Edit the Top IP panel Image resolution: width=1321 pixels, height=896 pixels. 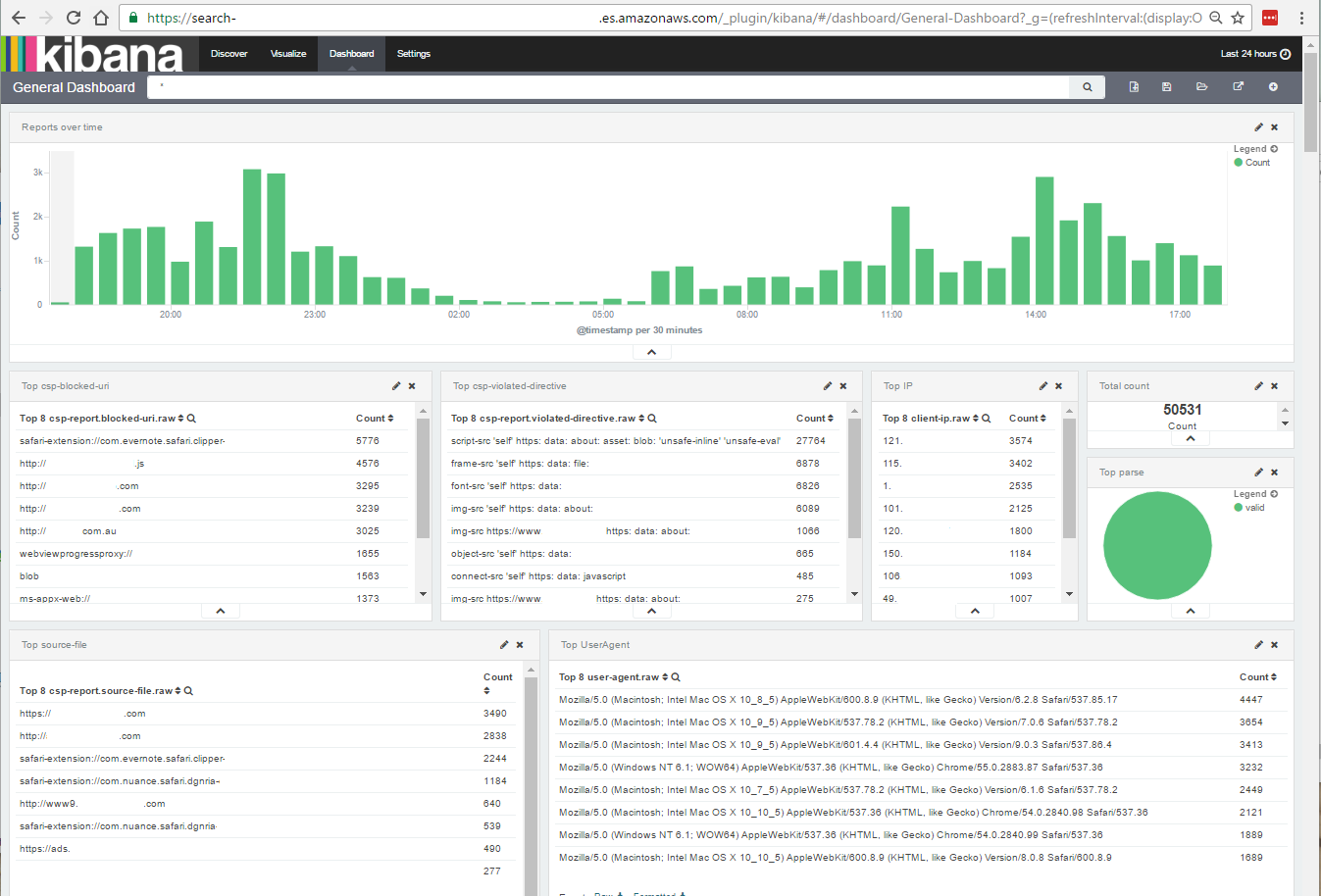[1042, 386]
